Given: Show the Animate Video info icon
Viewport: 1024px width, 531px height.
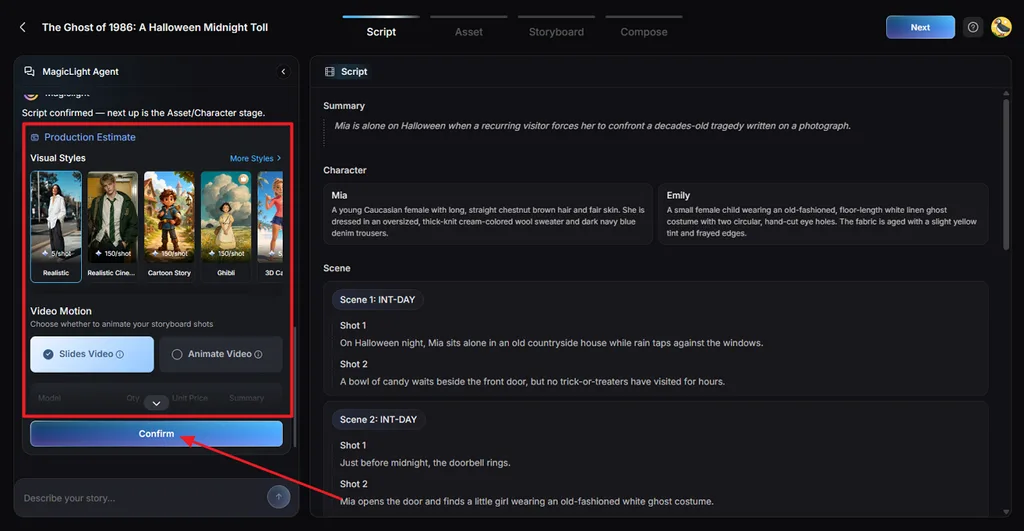Looking at the screenshot, I should click(x=258, y=355).
